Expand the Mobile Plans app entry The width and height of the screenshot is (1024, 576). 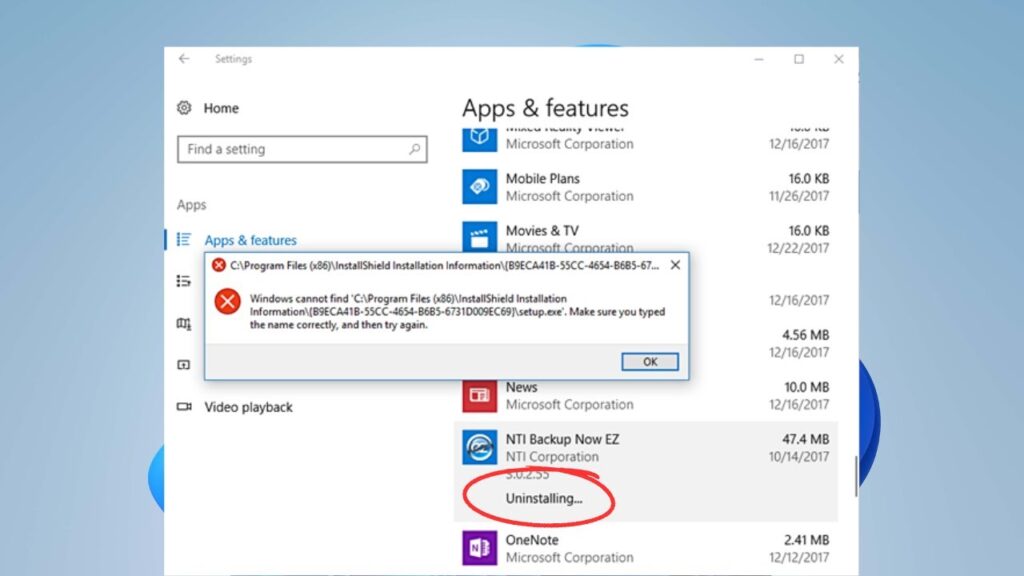click(x=600, y=187)
